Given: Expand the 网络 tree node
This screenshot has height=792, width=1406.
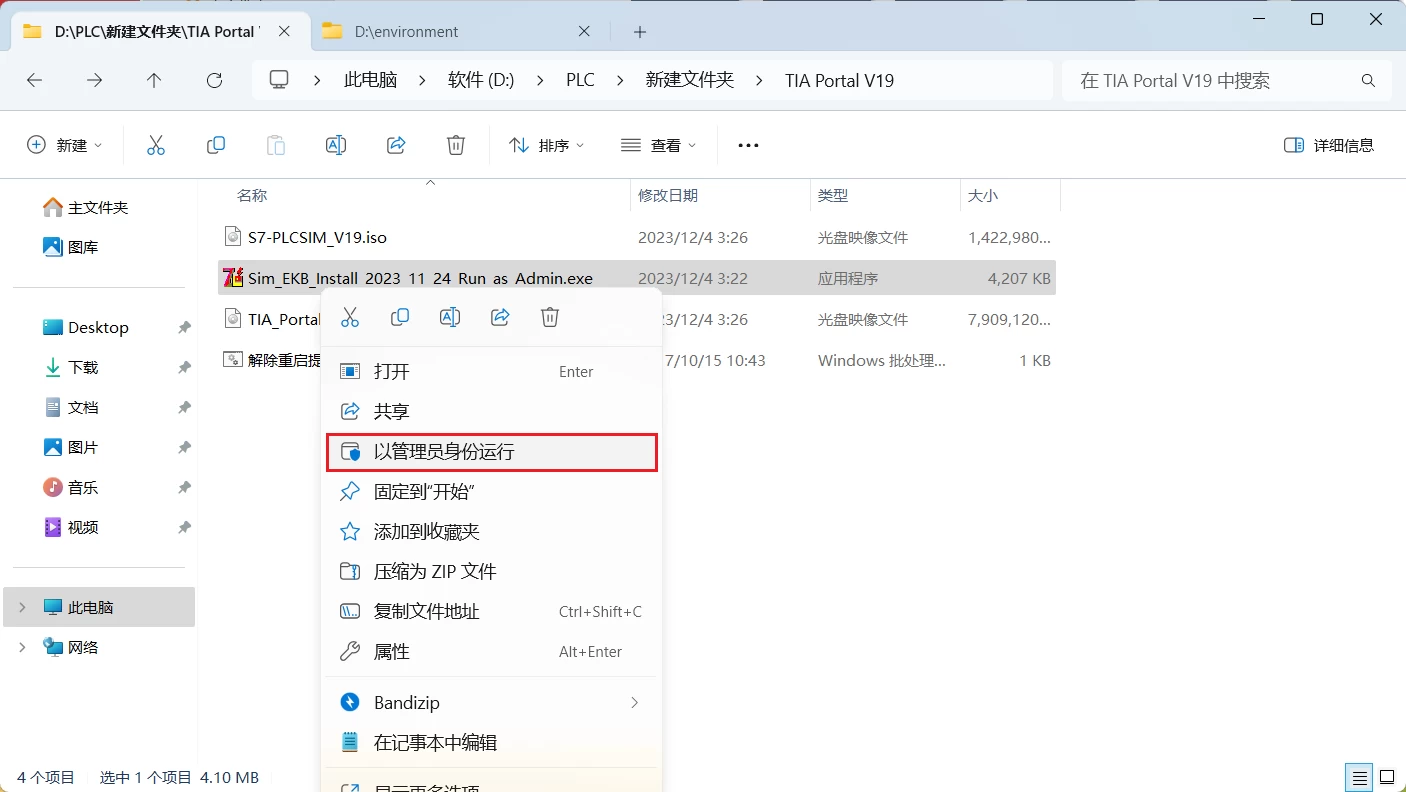Looking at the screenshot, I should tap(22, 647).
